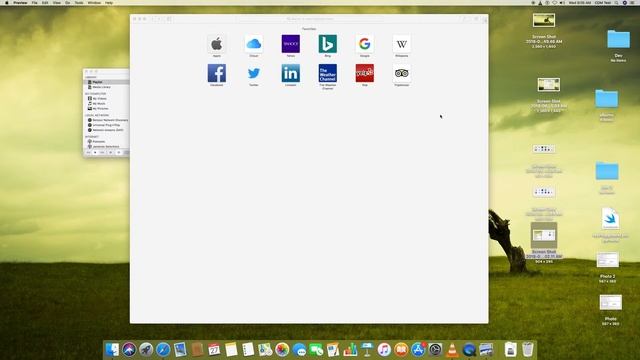Open Spotlight search in menu bar

[x=616, y=3]
